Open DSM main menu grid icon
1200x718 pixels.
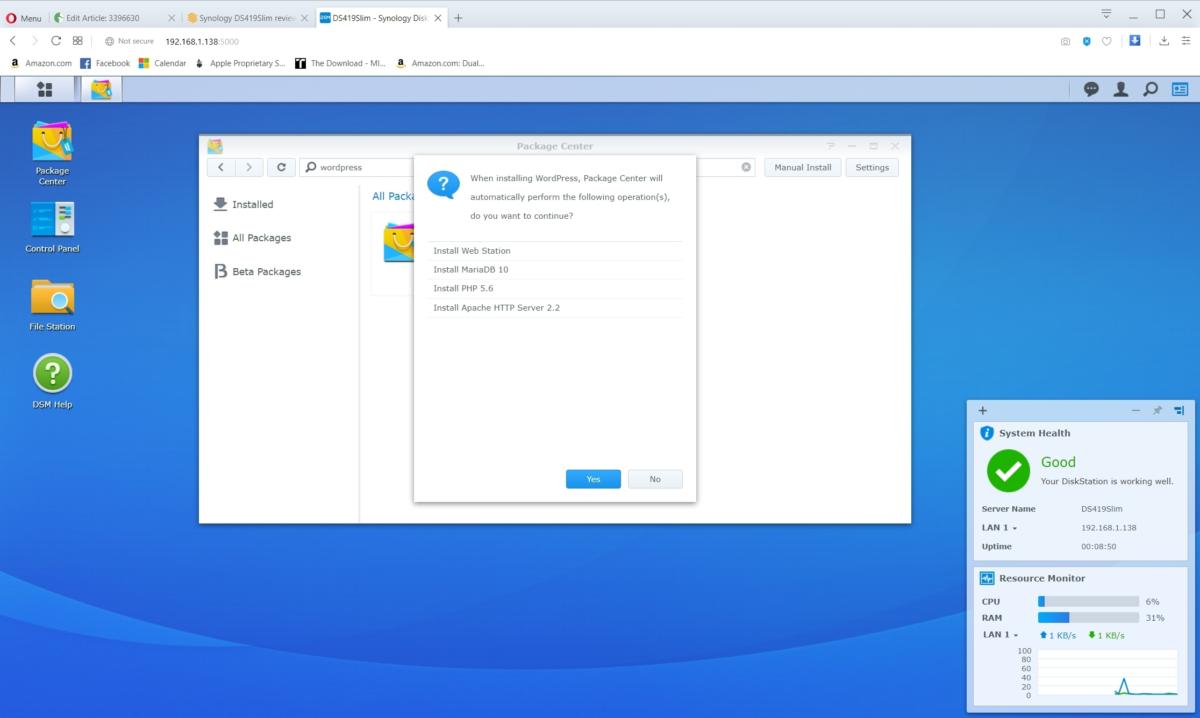coord(44,89)
